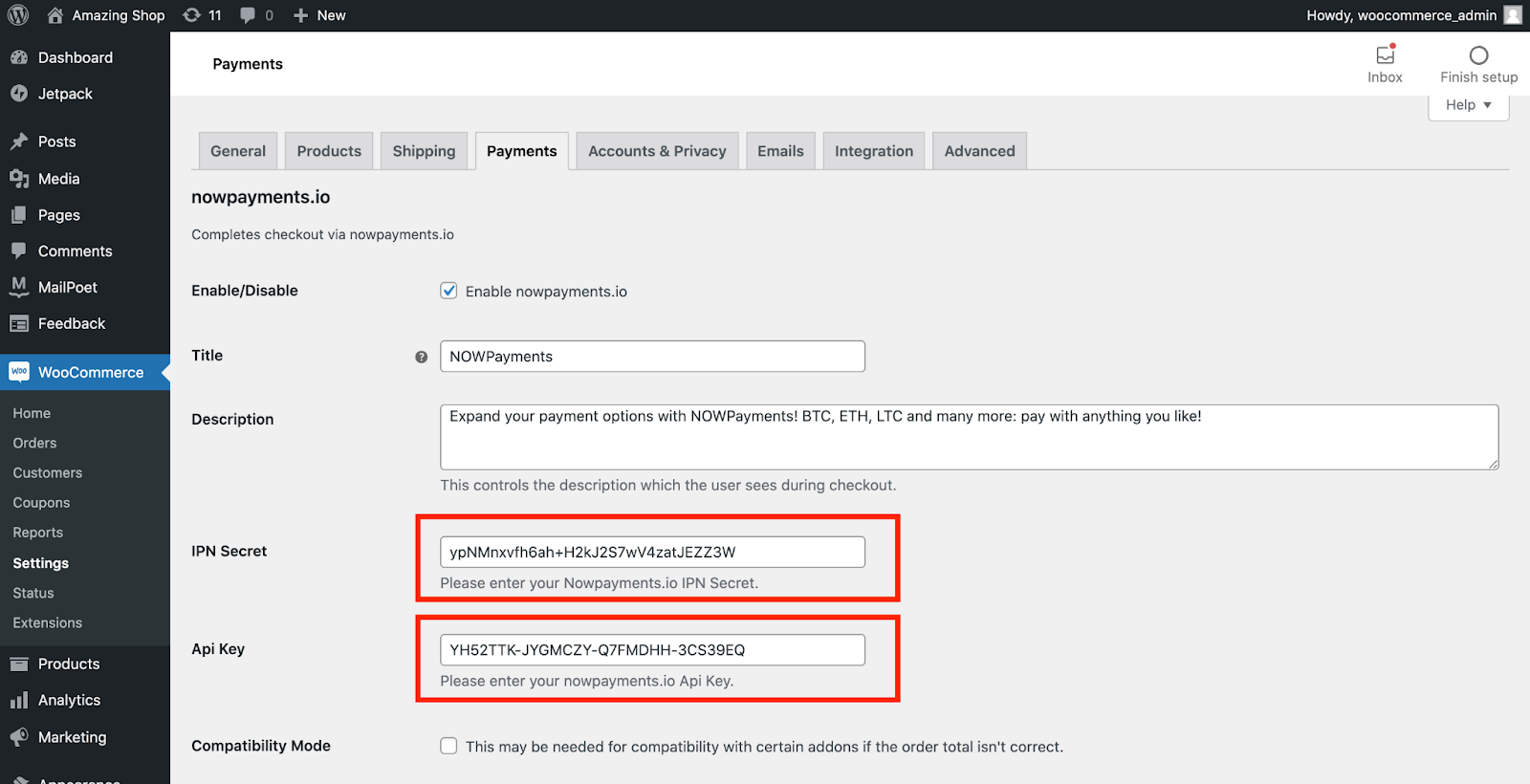The width and height of the screenshot is (1530, 784).
Task: Click the Jetpack sidebar icon
Action: click(x=19, y=94)
